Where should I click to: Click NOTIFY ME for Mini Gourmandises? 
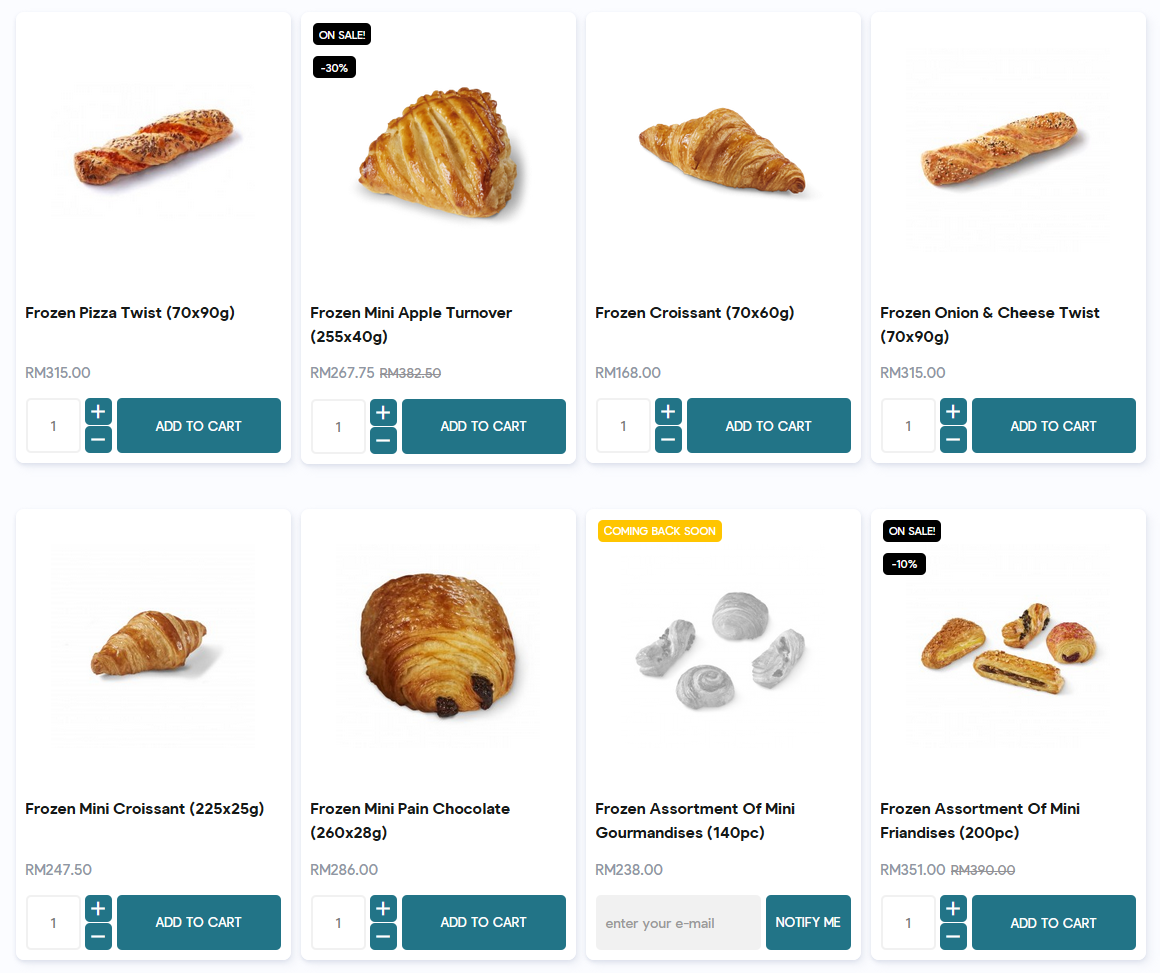pyautogui.click(x=808, y=922)
